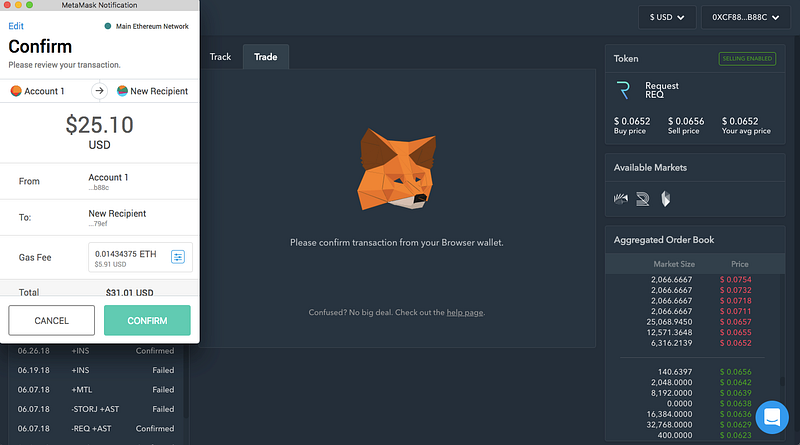Click the MetaMask Notification window title
Image resolution: width=800 pixels, height=445 pixels.
[x=99, y=5]
